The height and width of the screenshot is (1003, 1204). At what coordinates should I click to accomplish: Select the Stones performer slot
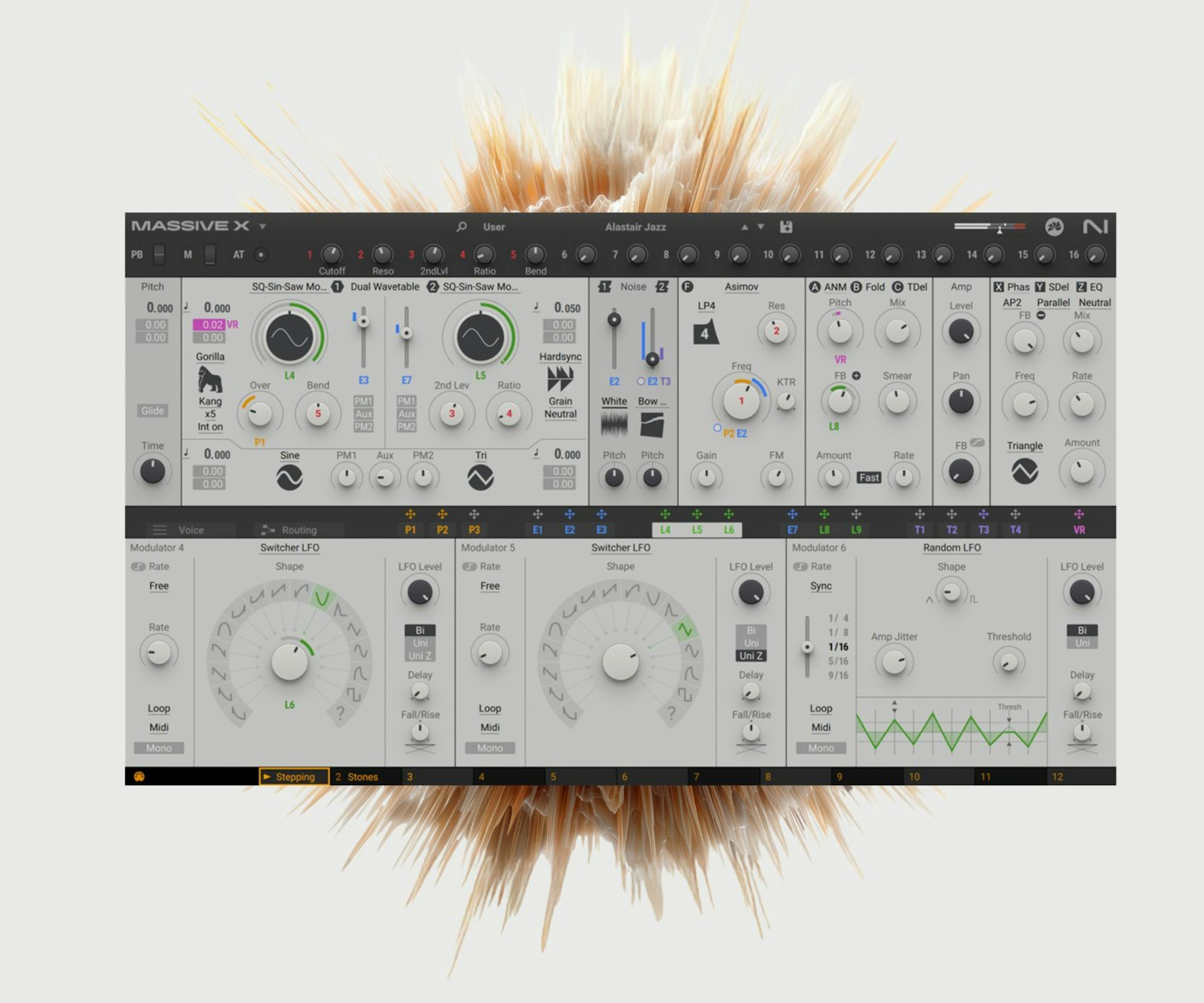362,777
